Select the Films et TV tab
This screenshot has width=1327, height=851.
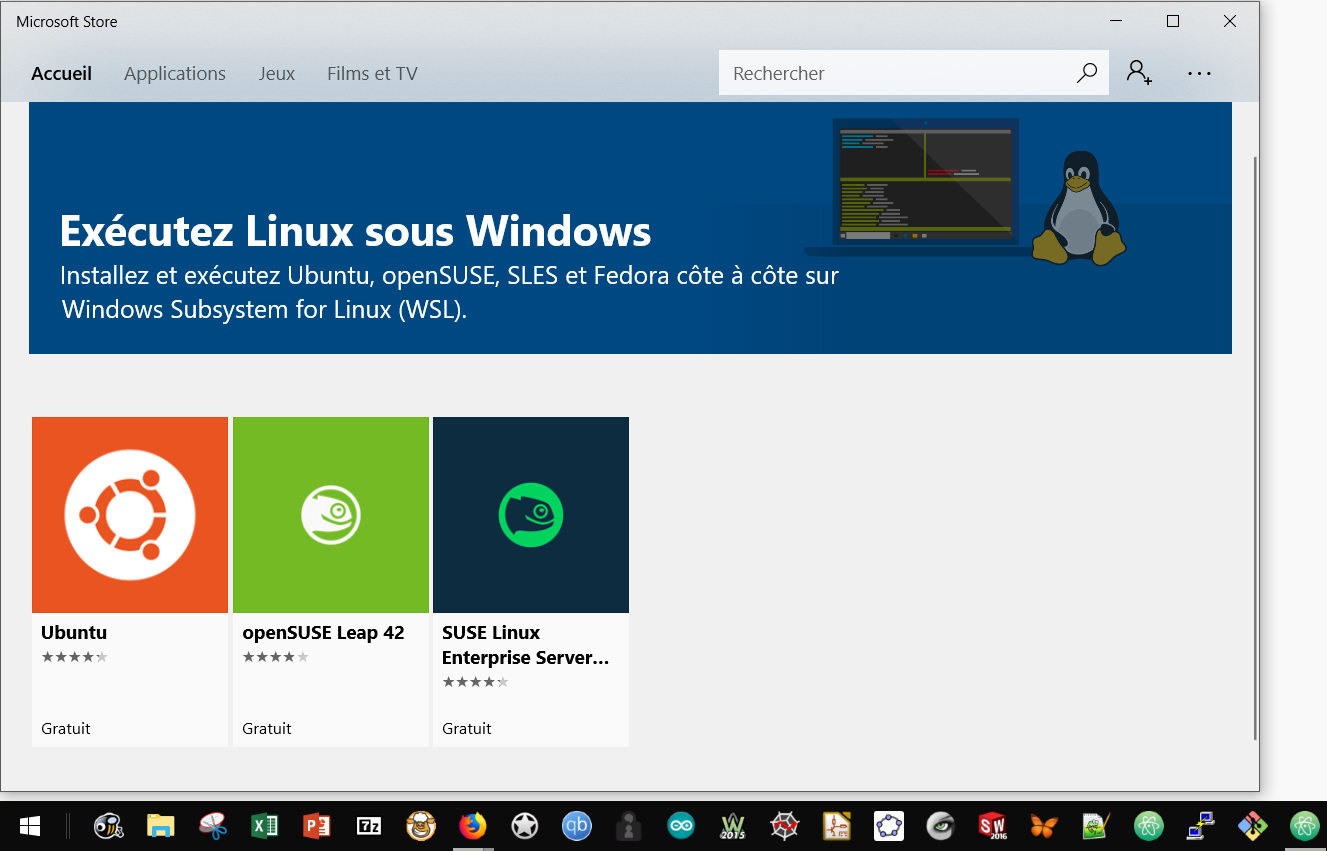372,73
